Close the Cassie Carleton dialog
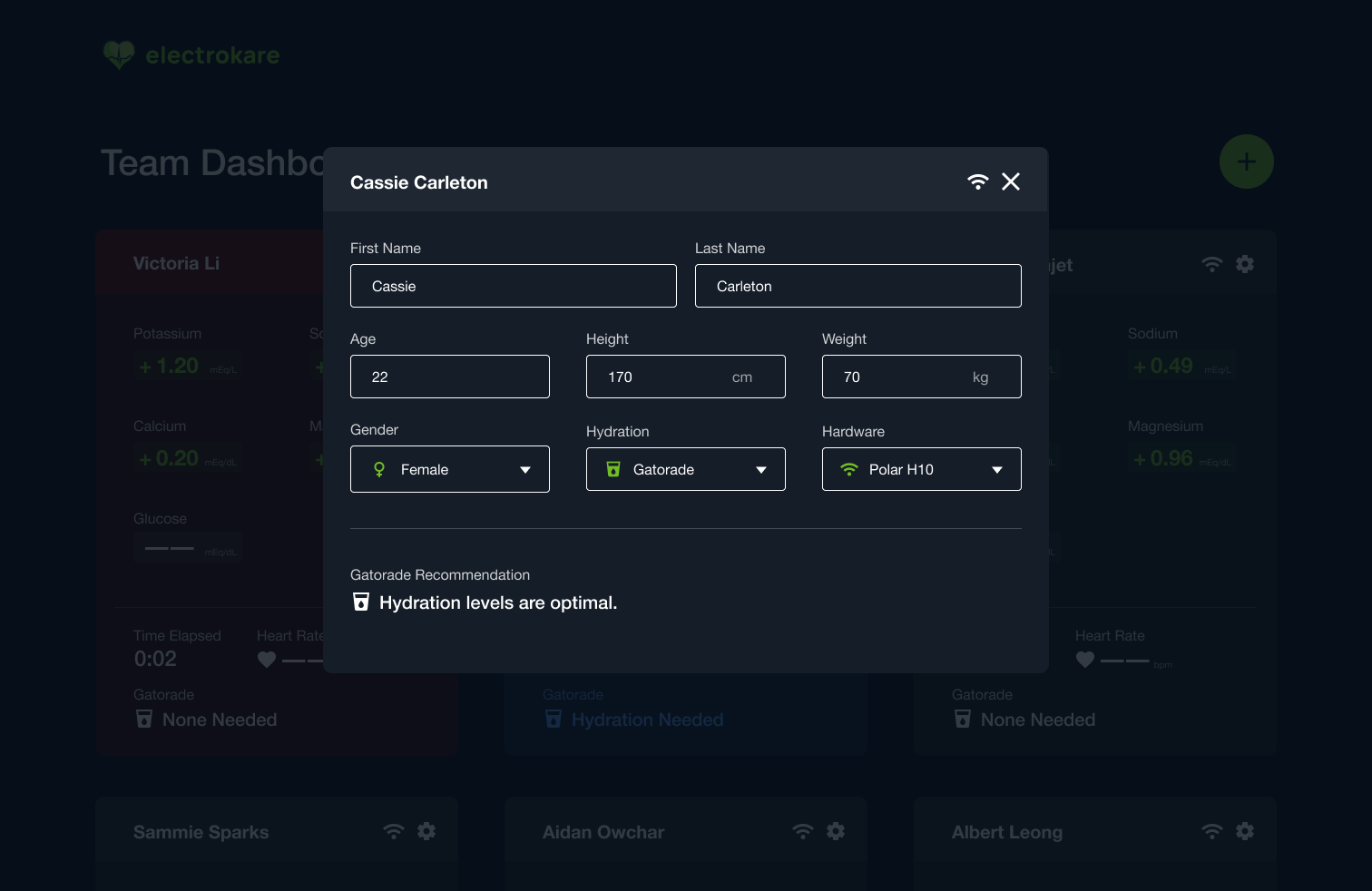Image resolution: width=1372 pixels, height=891 pixels. [x=1011, y=181]
